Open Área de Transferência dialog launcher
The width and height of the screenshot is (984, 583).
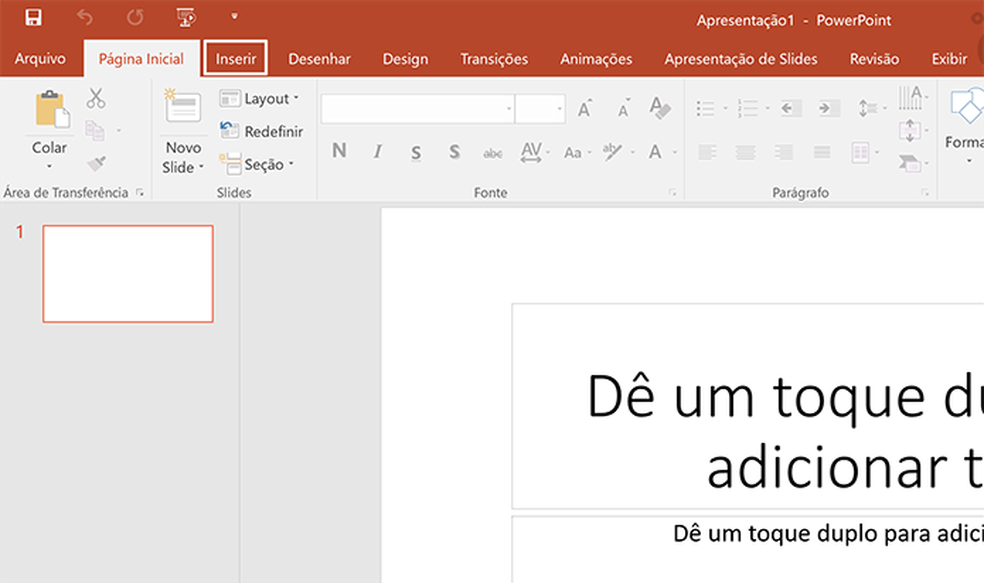click(139, 193)
